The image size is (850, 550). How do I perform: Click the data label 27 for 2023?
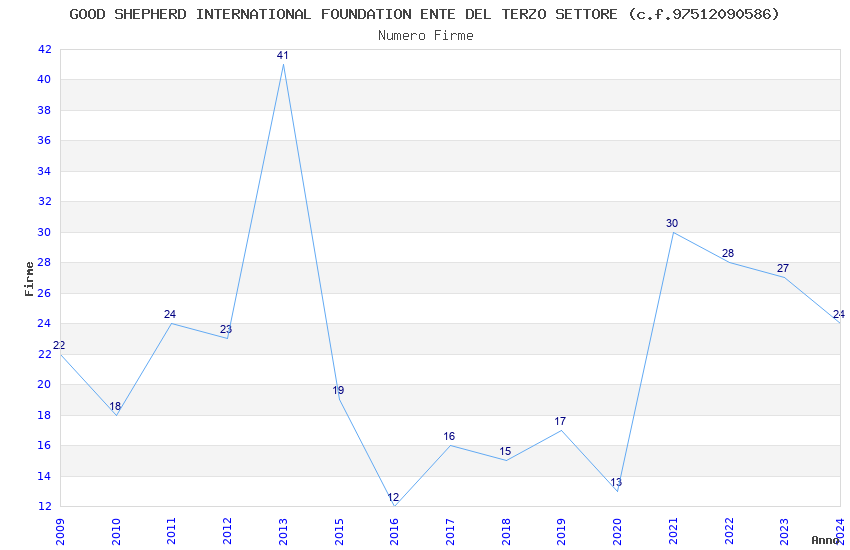[x=783, y=268]
